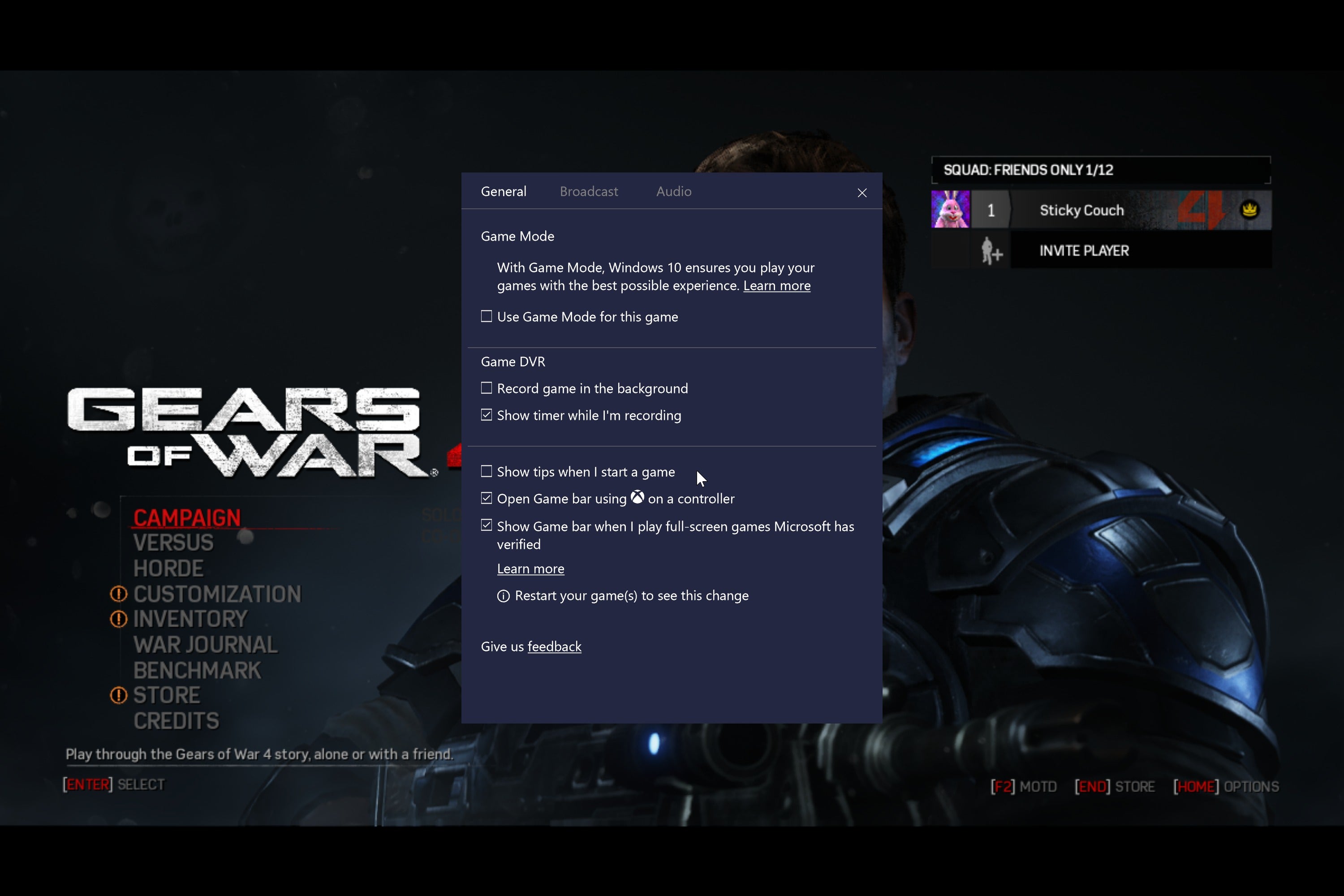Toggle Open Game bar using controller button
1344x896 pixels.
coord(487,498)
